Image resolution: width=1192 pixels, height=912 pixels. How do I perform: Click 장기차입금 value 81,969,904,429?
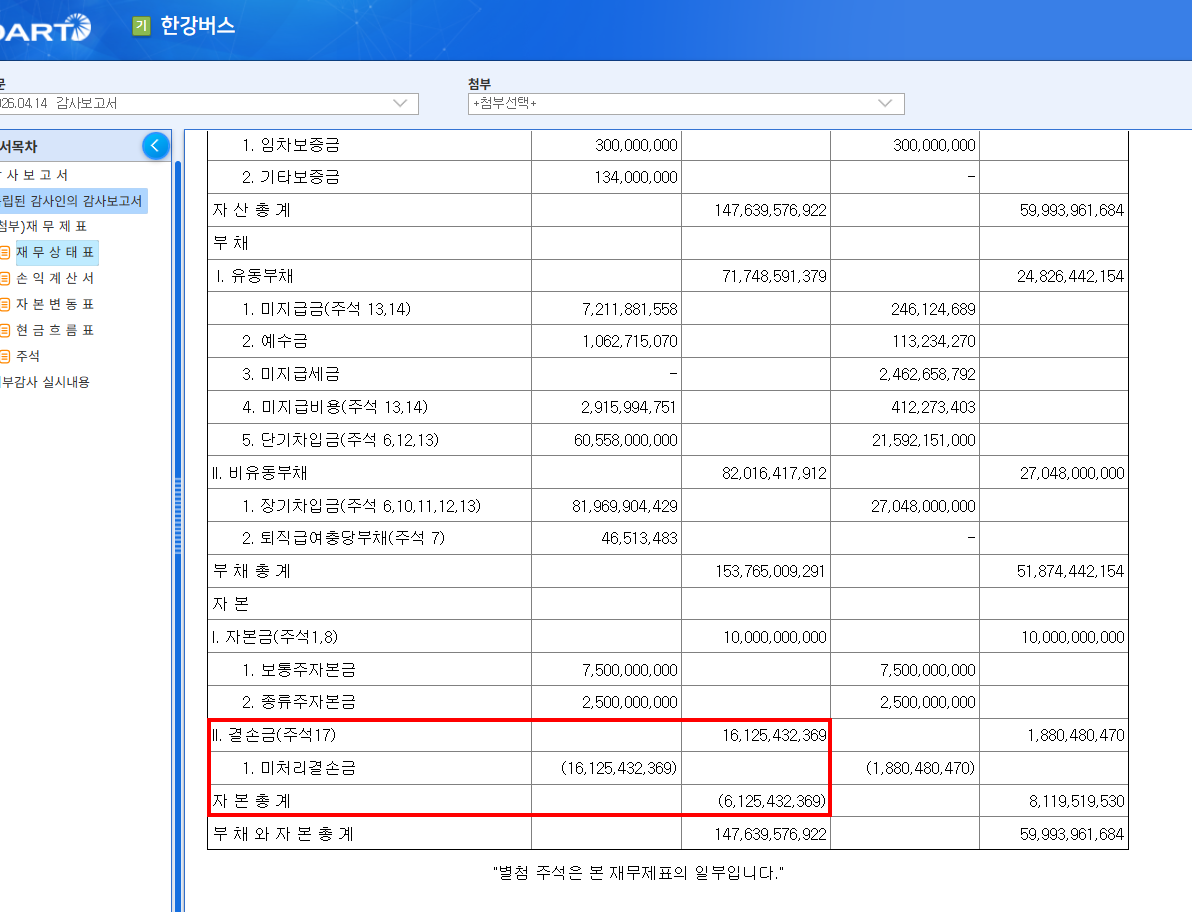[625, 507]
